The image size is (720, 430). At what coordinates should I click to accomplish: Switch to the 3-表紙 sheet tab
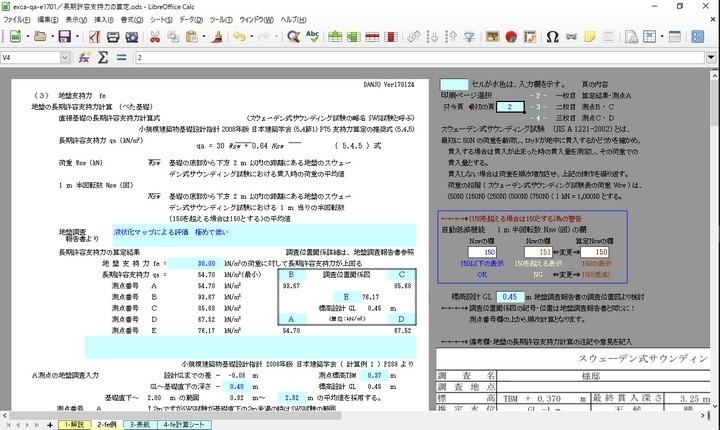pos(140,424)
